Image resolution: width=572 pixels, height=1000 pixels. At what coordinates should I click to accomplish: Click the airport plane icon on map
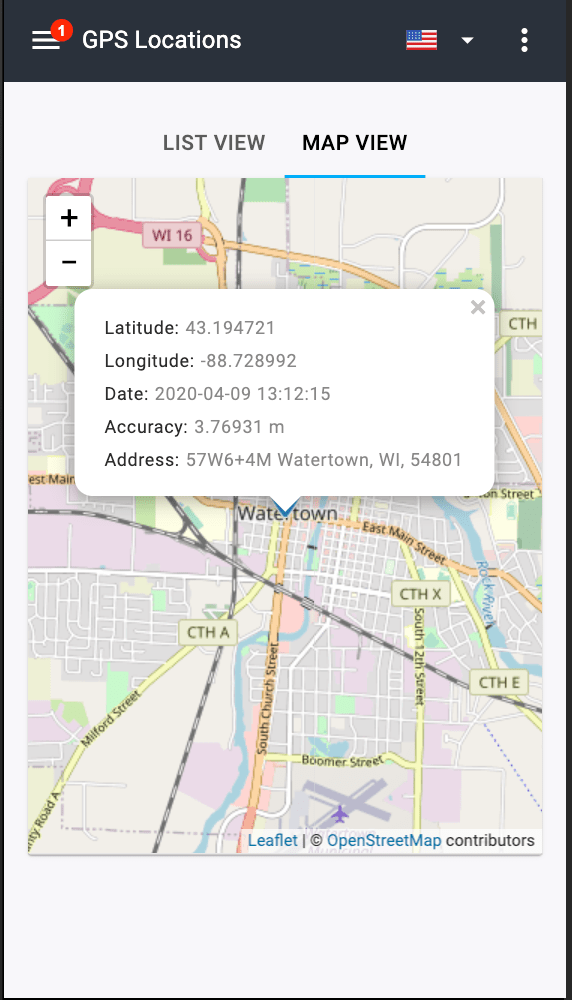[340, 814]
